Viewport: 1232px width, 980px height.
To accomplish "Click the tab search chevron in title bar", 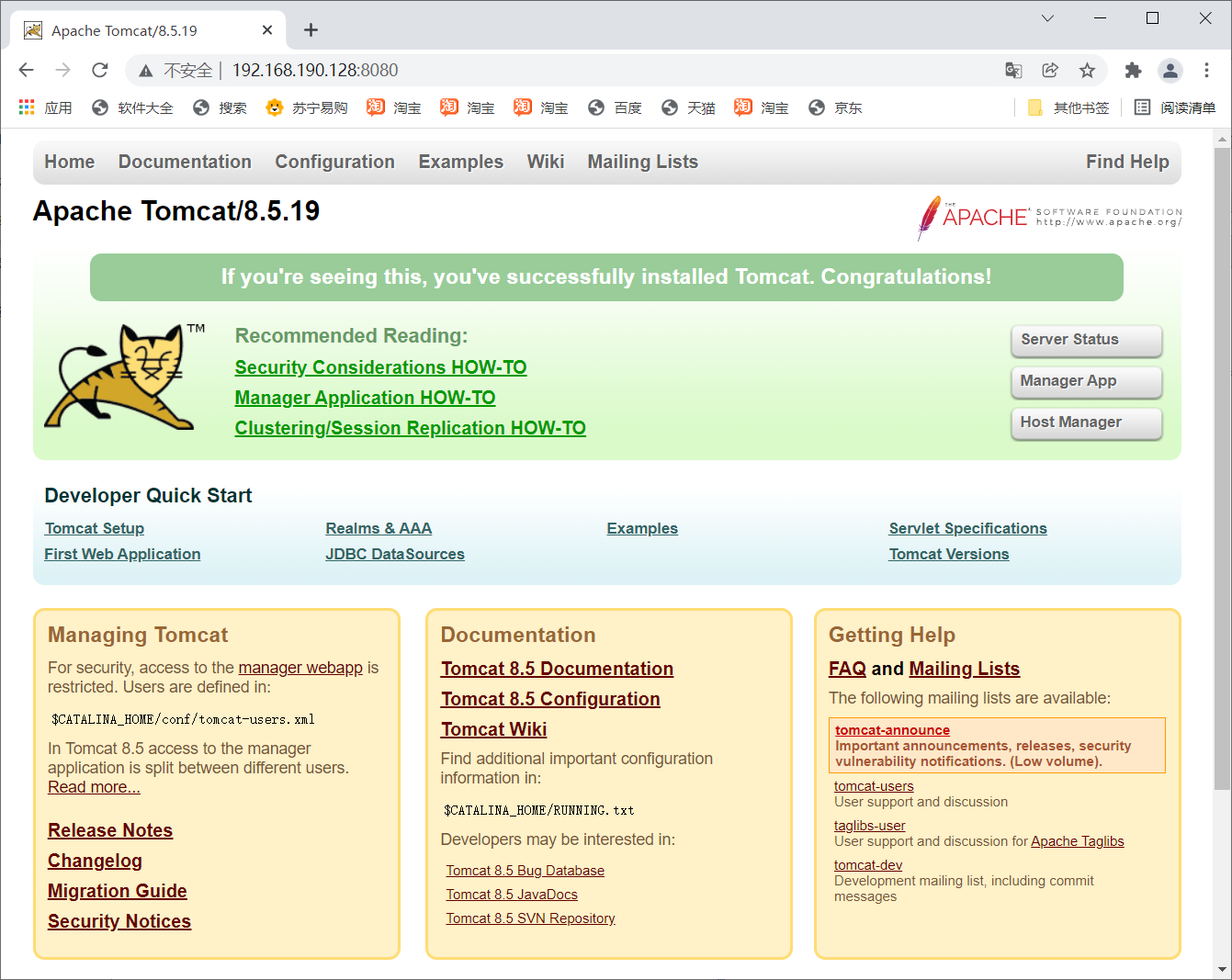I will click(1047, 18).
